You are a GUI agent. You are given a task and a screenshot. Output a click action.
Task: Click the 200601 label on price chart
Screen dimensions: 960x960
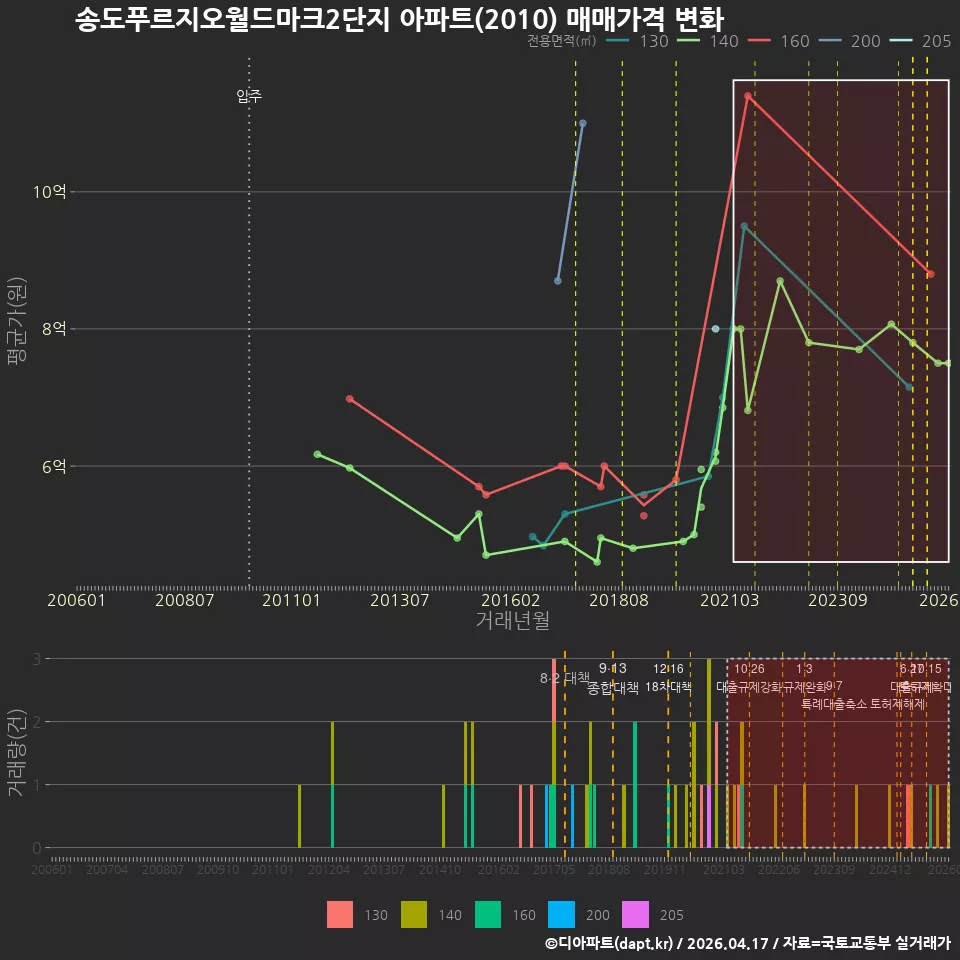(76, 600)
